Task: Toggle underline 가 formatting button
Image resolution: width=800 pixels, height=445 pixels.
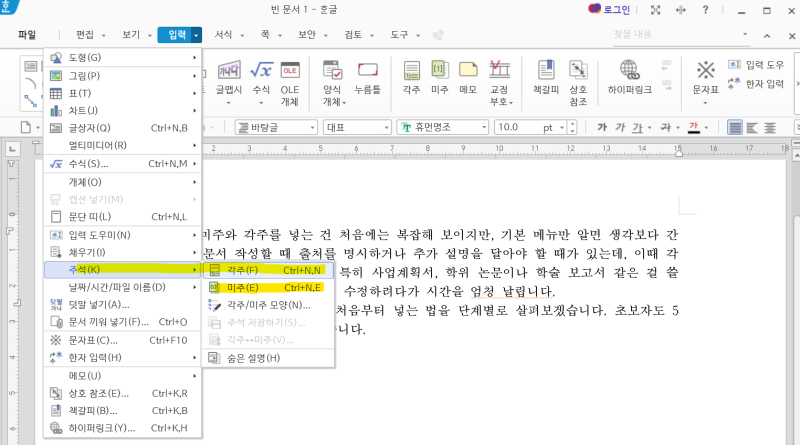Action: [x=637, y=127]
